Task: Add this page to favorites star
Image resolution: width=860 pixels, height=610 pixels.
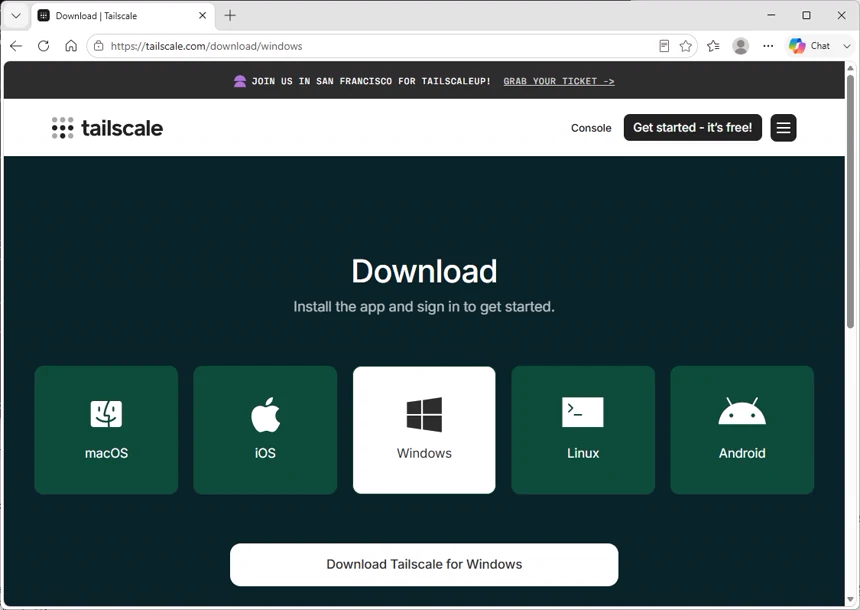Action: tap(686, 46)
